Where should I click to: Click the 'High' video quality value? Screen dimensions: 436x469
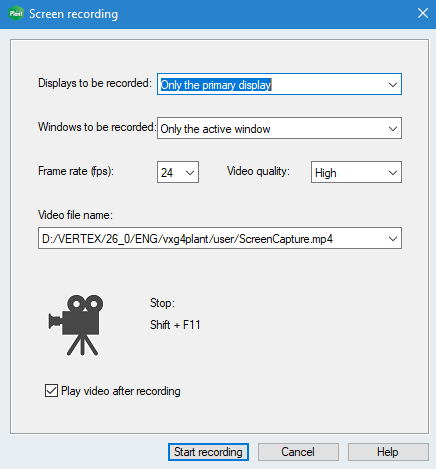pyautogui.click(x=325, y=173)
